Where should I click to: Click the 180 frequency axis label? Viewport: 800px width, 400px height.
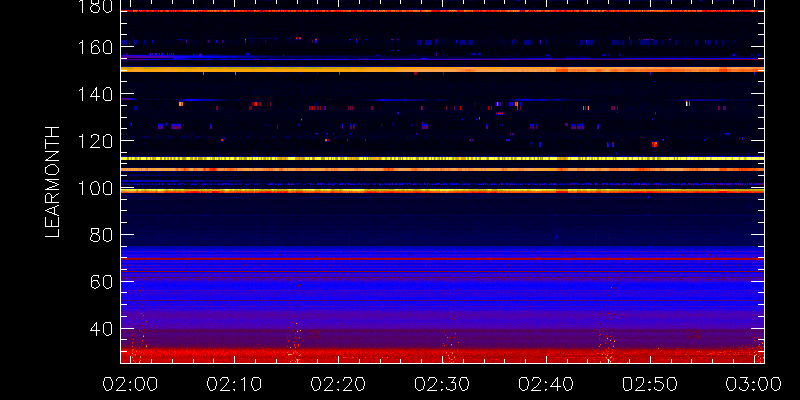pyautogui.click(x=95, y=6)
